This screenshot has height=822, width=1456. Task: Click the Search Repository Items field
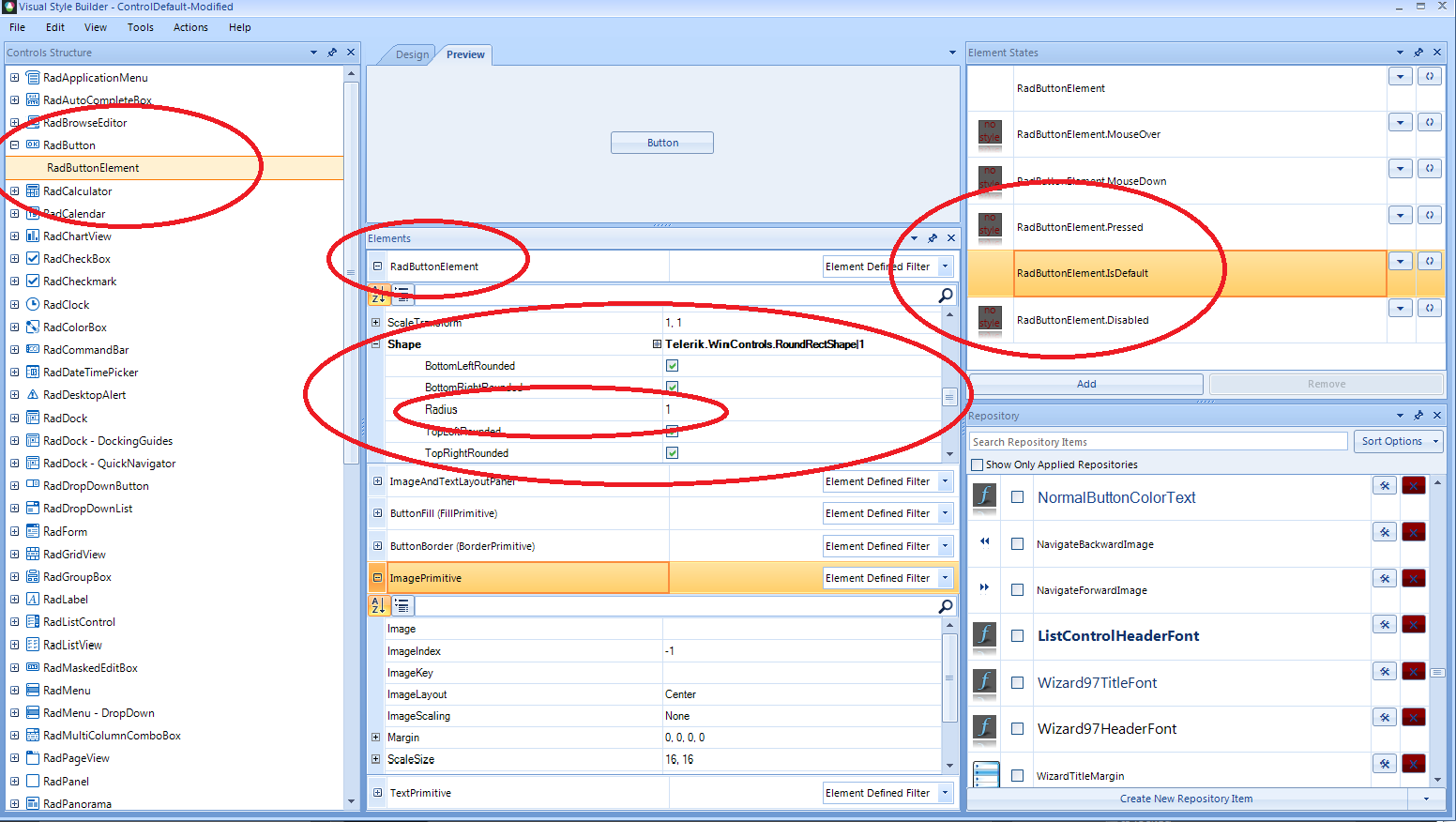1159,442
